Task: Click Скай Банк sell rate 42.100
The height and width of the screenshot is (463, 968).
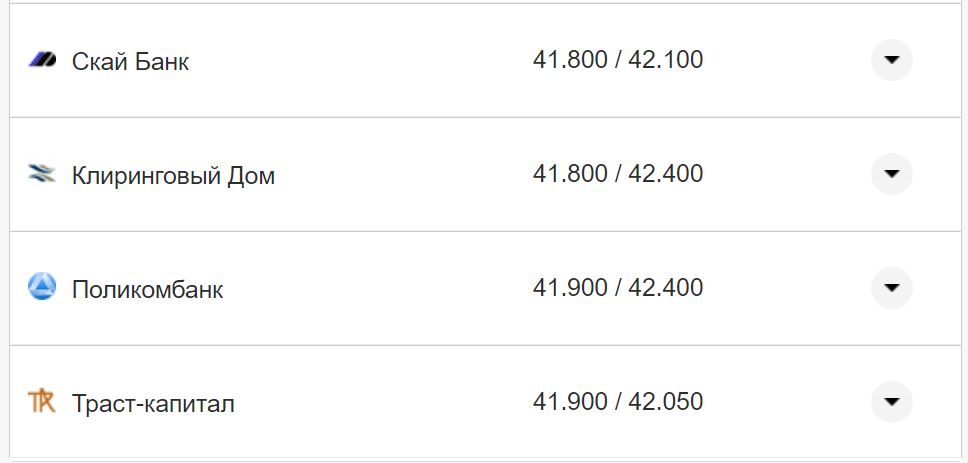Action: click(x=665, y=60)
